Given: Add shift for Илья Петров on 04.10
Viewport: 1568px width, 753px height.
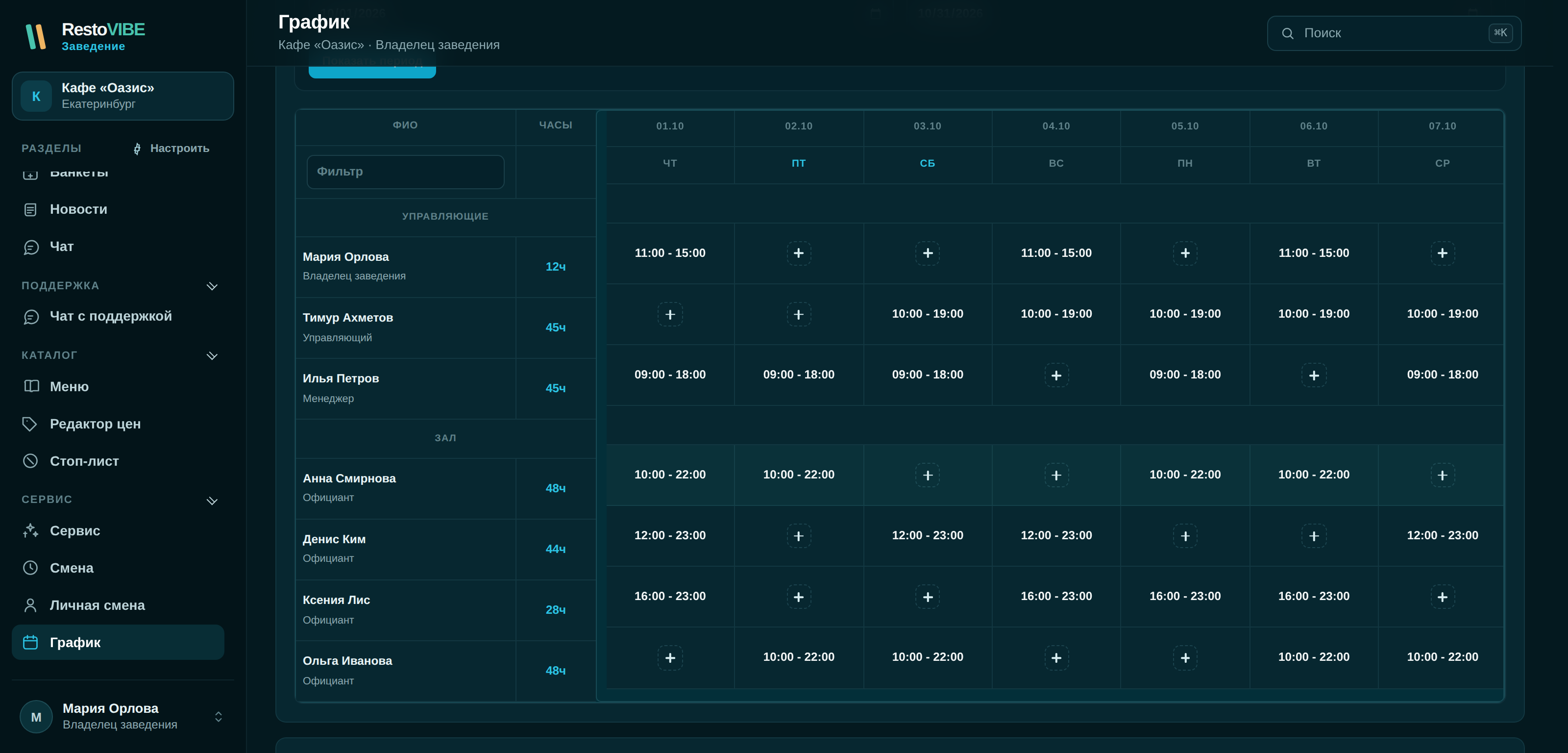Looking at the screenshot, I should (x=1056, y=376).
